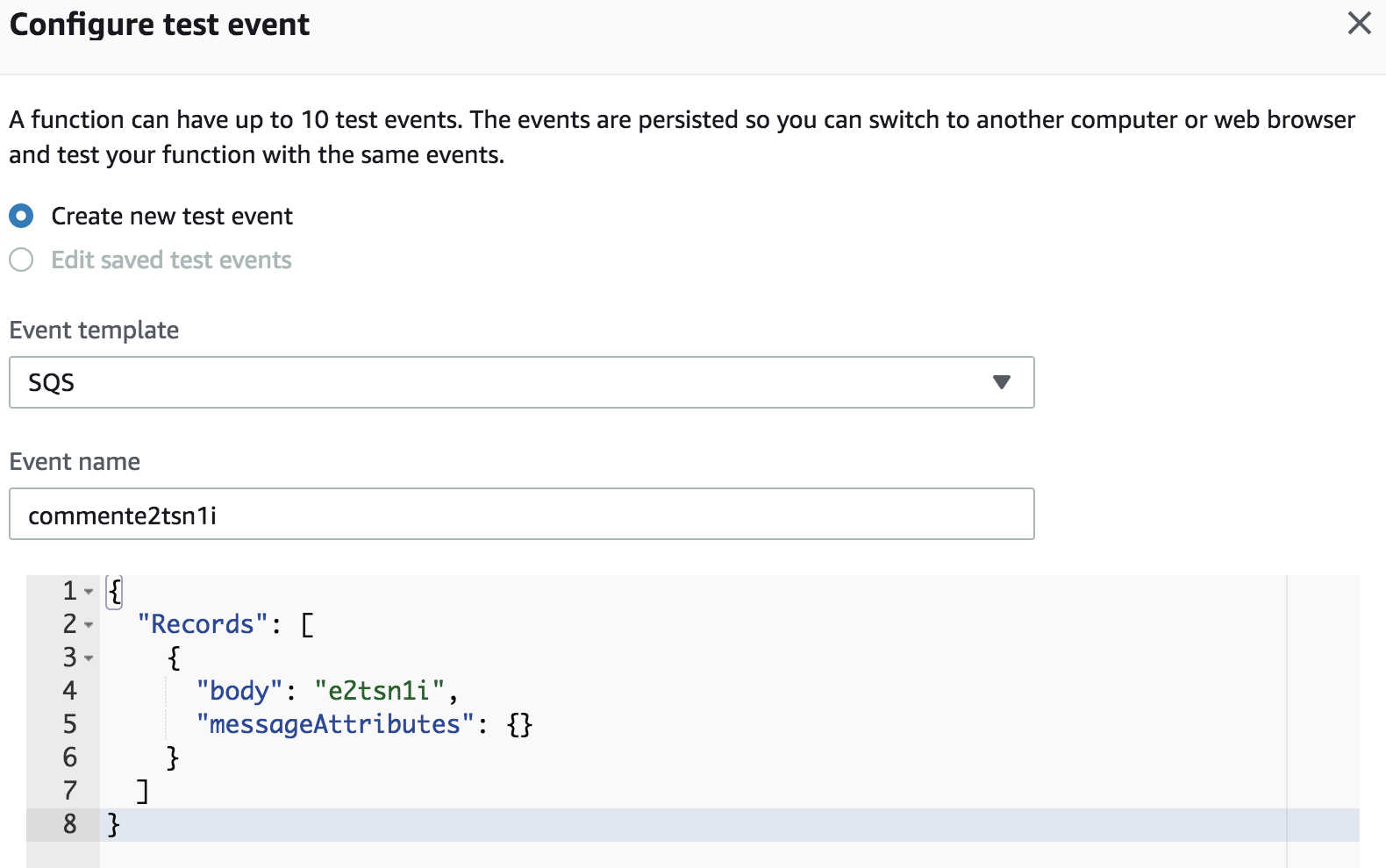Screen dimensions: 1386x868
Task: Click the empty braces on line 5
Action: 519,724
